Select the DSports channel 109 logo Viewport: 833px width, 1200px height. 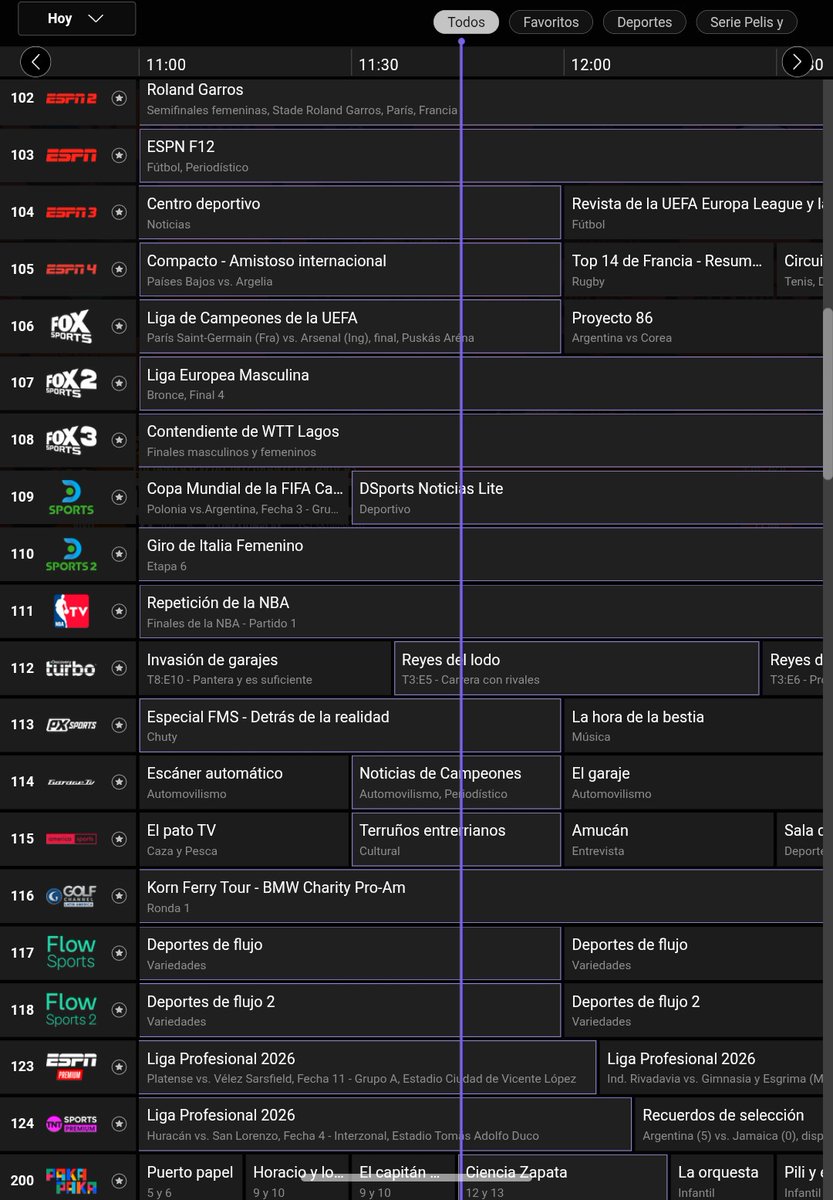[x=71, y=497]
